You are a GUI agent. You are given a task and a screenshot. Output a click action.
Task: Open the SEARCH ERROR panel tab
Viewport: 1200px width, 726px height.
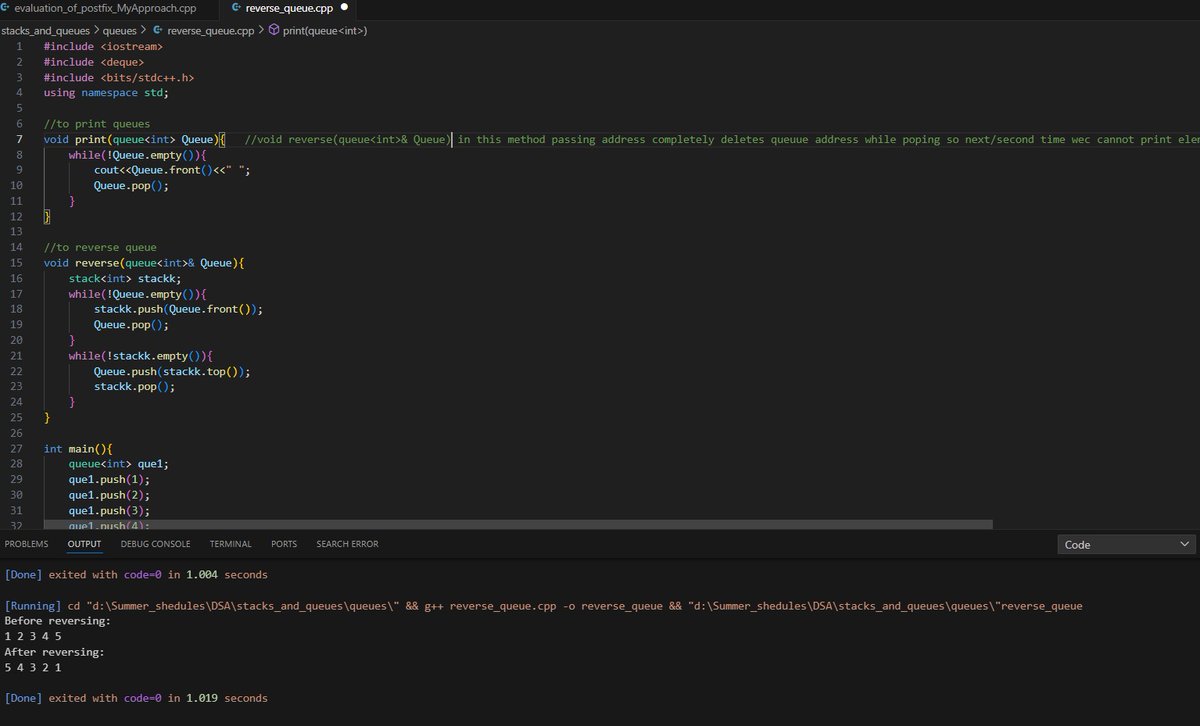tap(347, 544)
